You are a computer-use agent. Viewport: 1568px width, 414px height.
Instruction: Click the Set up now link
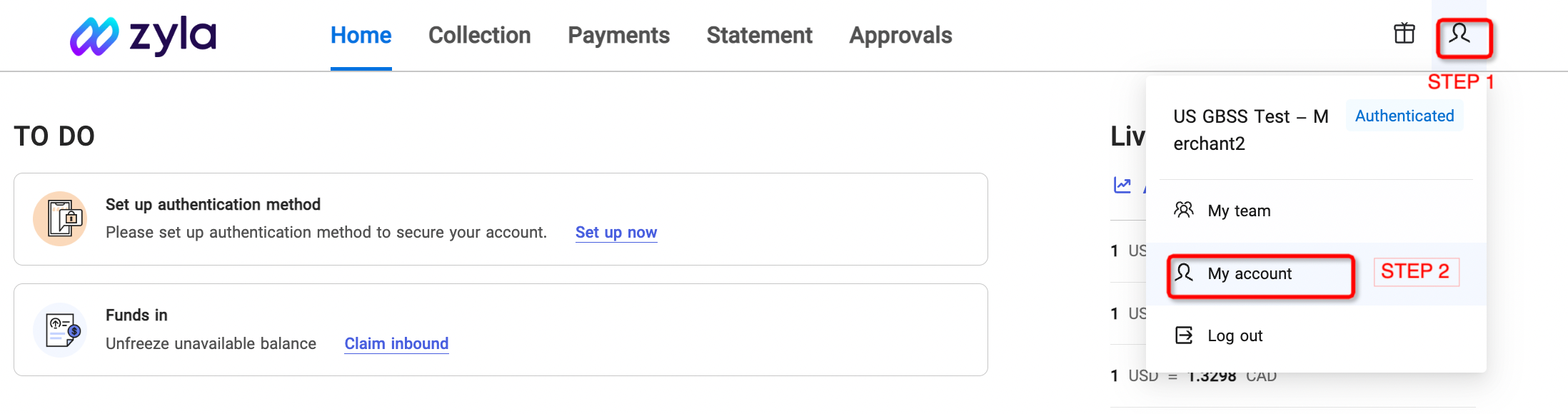tap(615, 233)
